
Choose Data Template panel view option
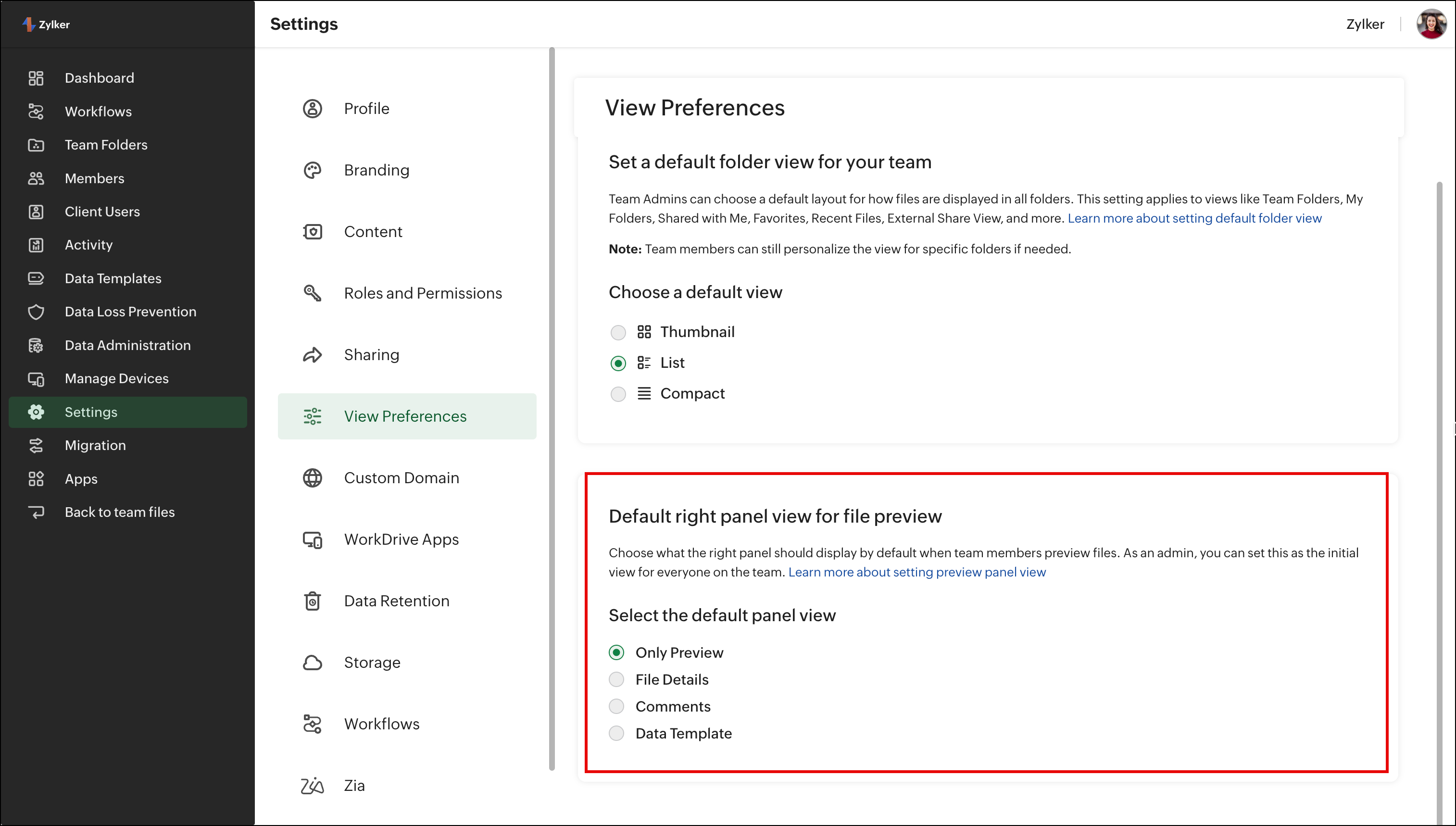(x=616, y=734)
